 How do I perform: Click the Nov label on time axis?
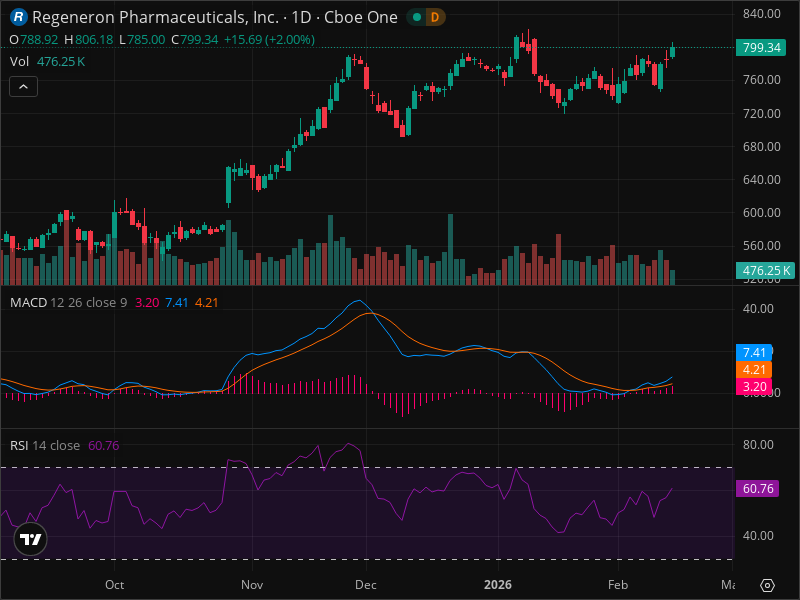pyautogui.click(x=252, y=585)
